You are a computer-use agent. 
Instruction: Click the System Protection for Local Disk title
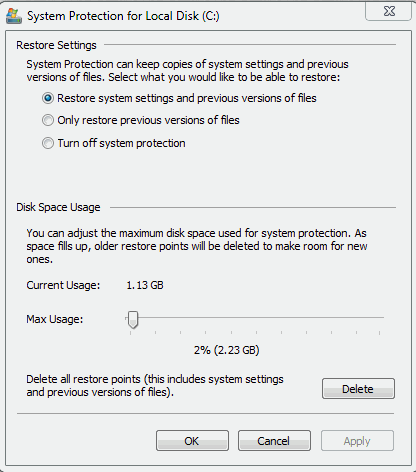(123, 16)
